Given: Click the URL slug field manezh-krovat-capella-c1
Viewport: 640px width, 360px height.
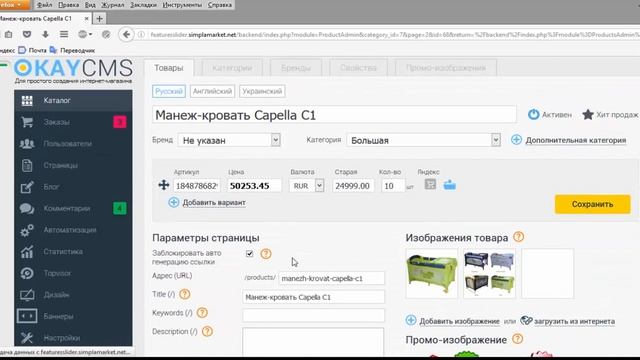Looking at the screenshot, I should (x=331, y=278).
